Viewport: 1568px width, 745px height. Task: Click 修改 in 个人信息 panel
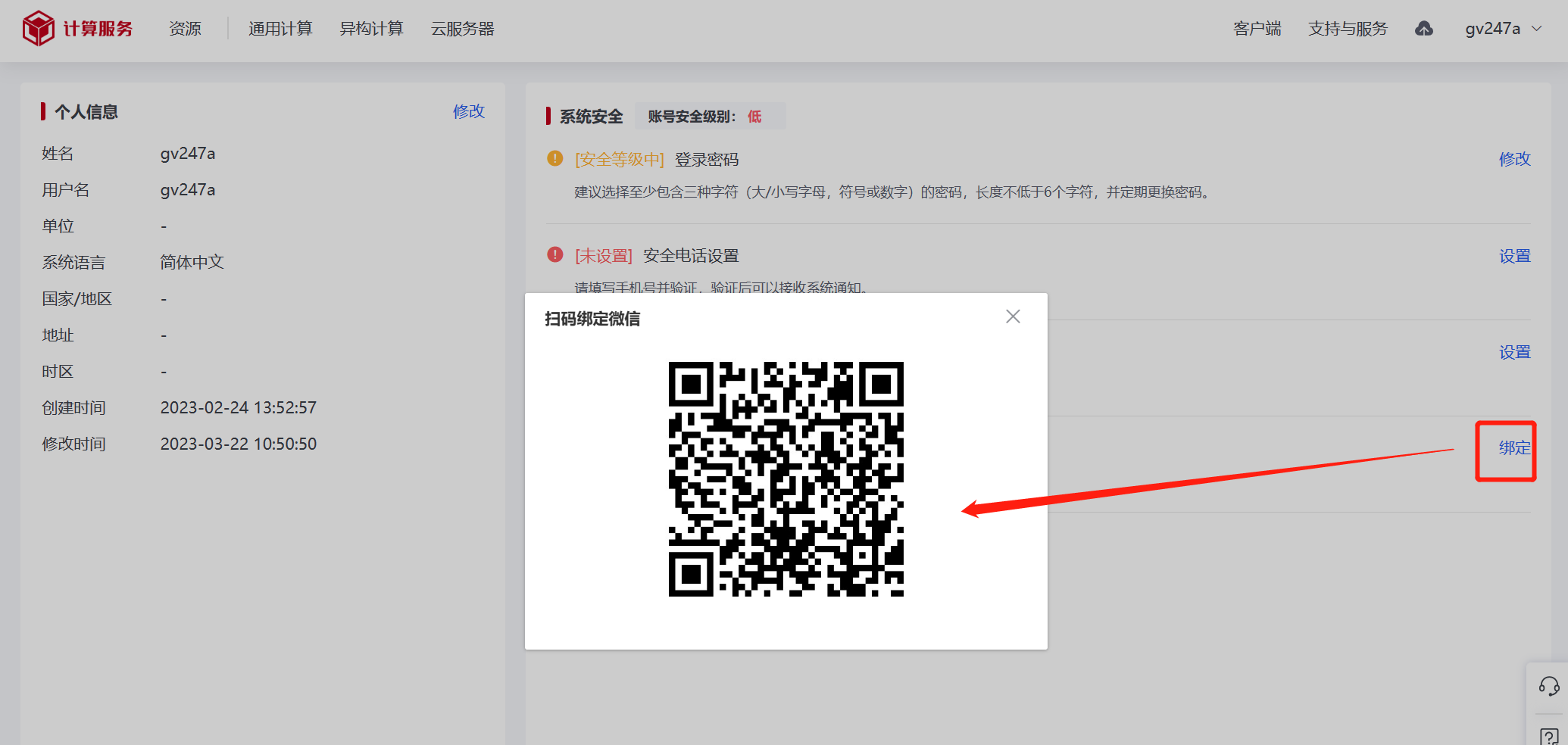click(x=469, y=111)
